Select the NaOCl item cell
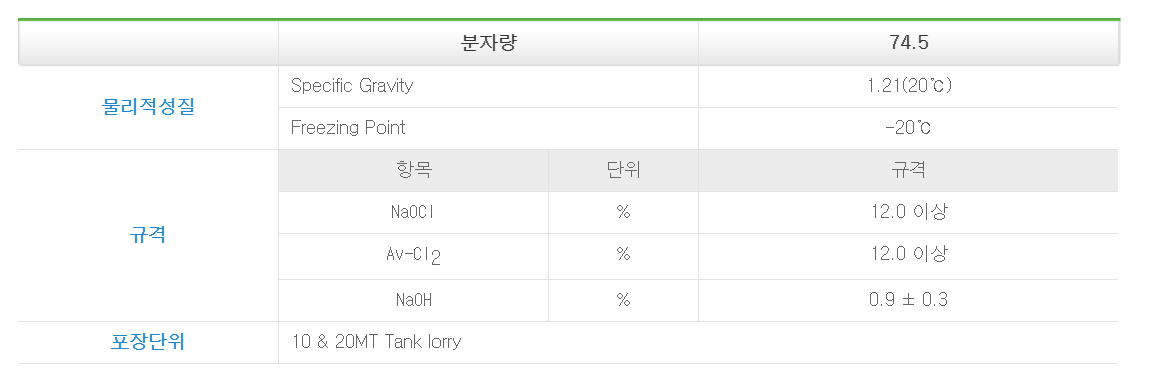Screen dimensions: 1150x387 coord(414,213)
